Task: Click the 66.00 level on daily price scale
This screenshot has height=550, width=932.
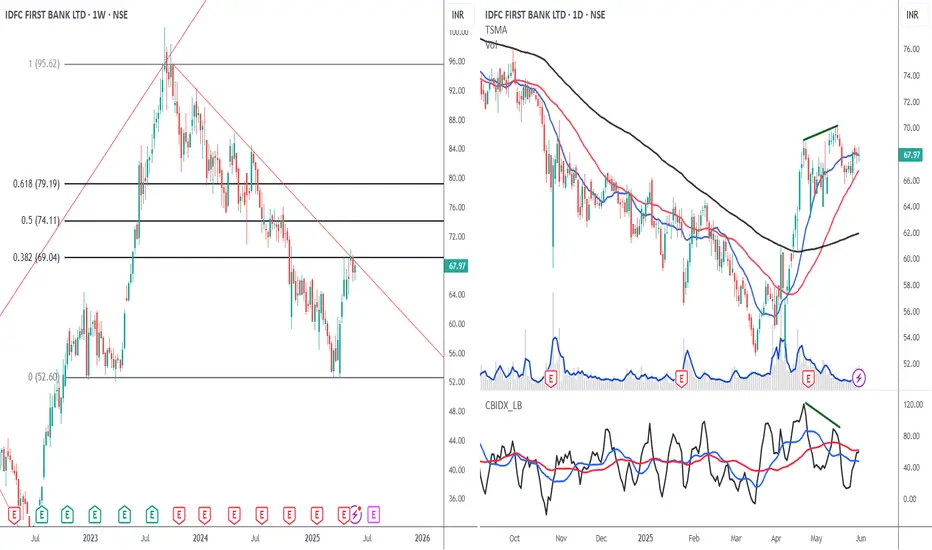Action: click(911, 180)
